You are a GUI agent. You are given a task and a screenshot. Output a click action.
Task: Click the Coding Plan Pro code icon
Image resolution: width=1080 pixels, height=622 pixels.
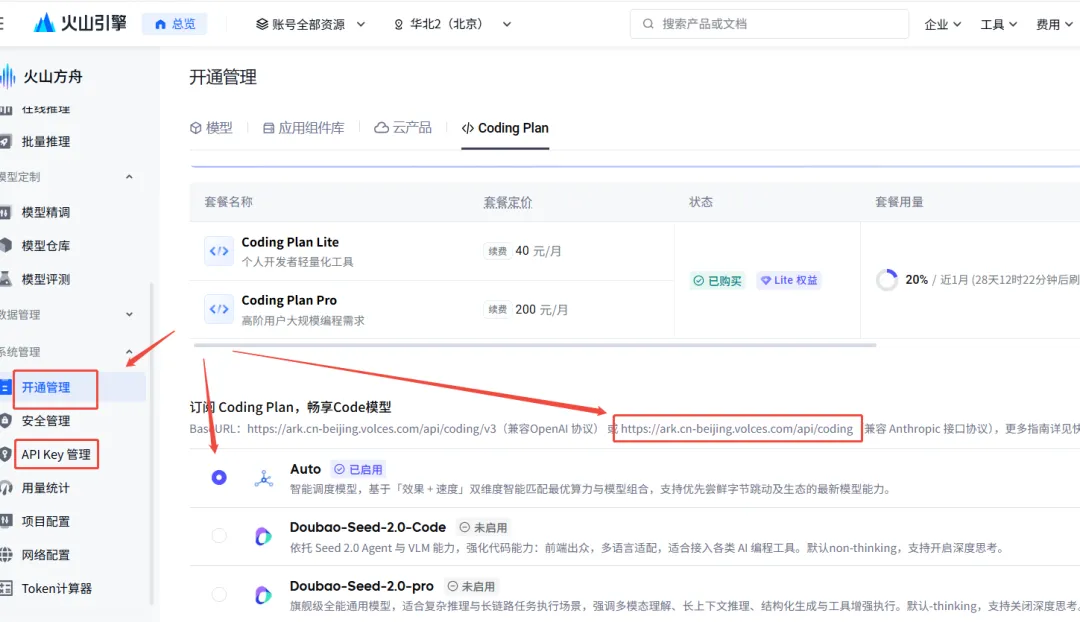click(219, 309)
